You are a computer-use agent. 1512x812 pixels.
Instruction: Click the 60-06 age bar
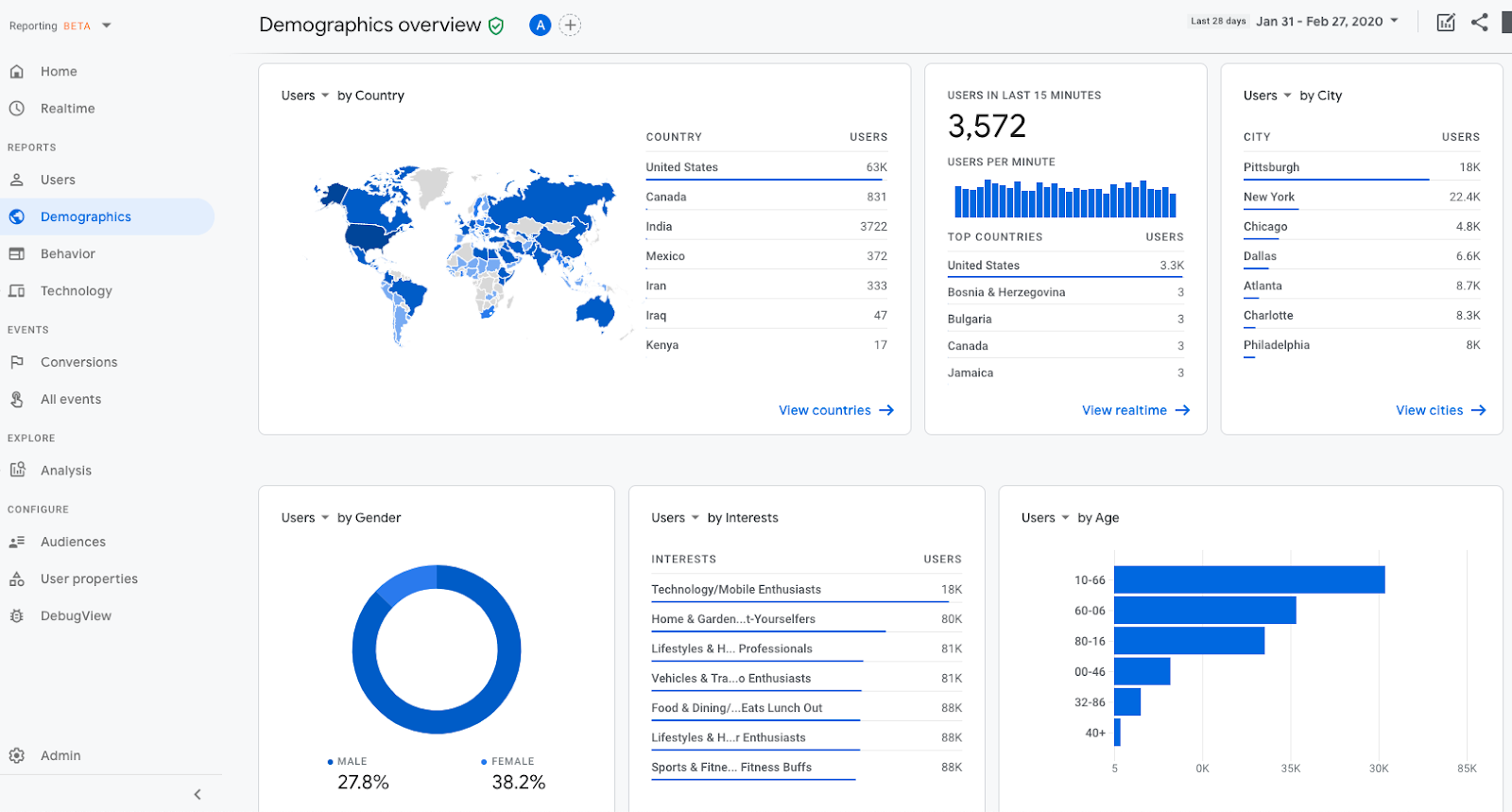(1205, 611)
